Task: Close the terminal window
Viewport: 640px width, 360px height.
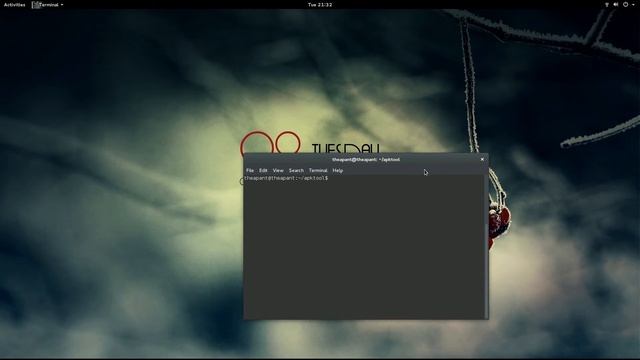Action: tap(482, 160)
